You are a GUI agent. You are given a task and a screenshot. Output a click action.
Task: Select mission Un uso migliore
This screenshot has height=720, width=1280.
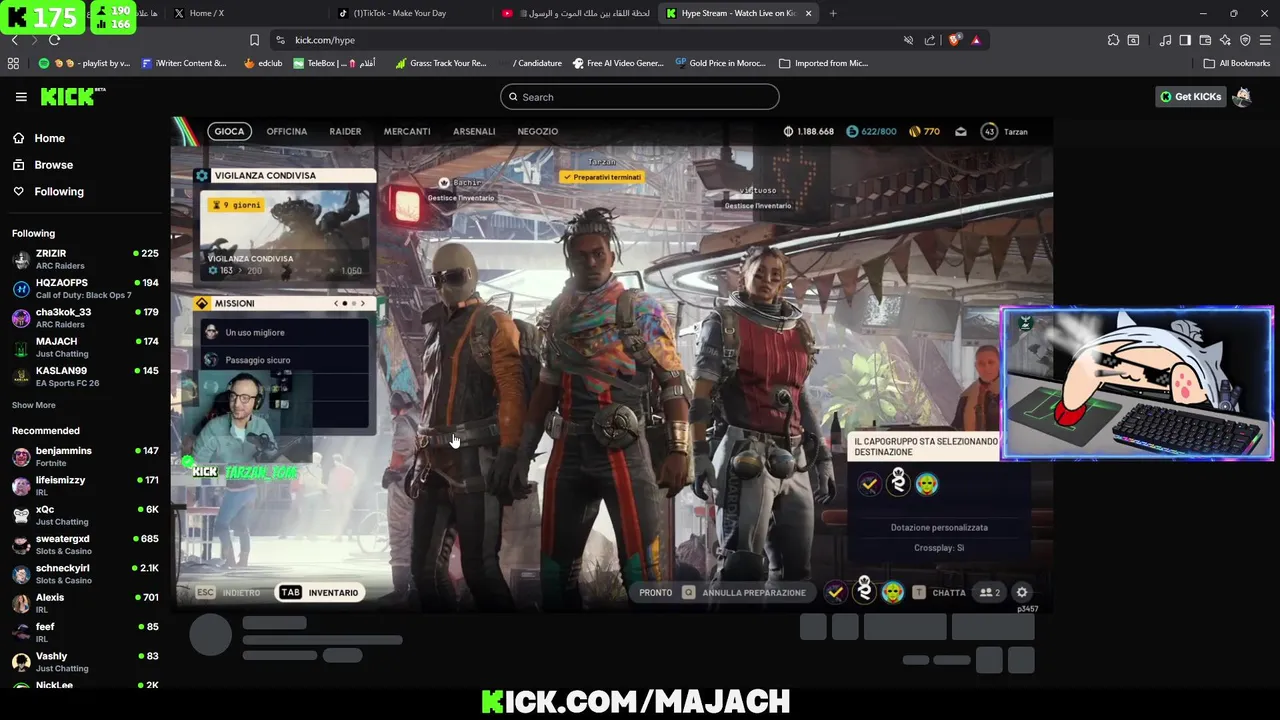pos(285,332)
